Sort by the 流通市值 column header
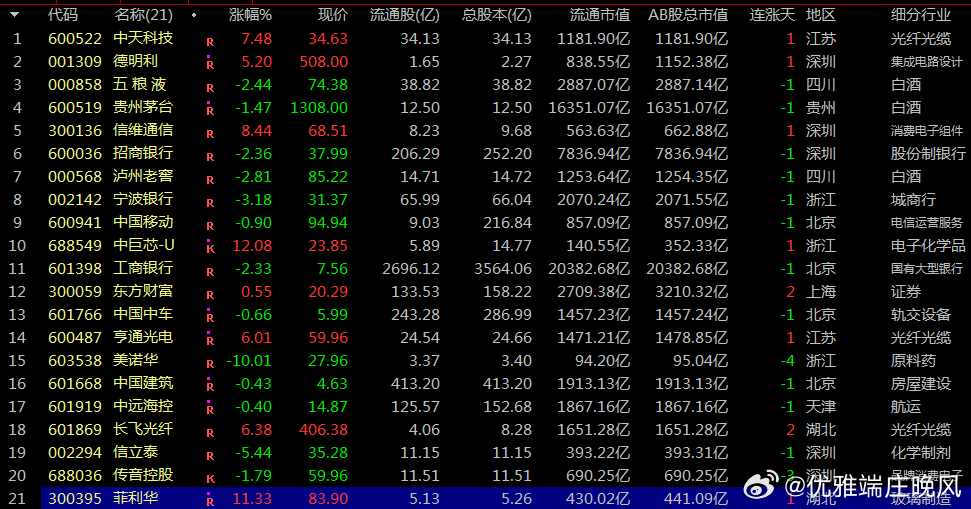The height and width of the screenshot is (509, 971). [x=599, y=15]
